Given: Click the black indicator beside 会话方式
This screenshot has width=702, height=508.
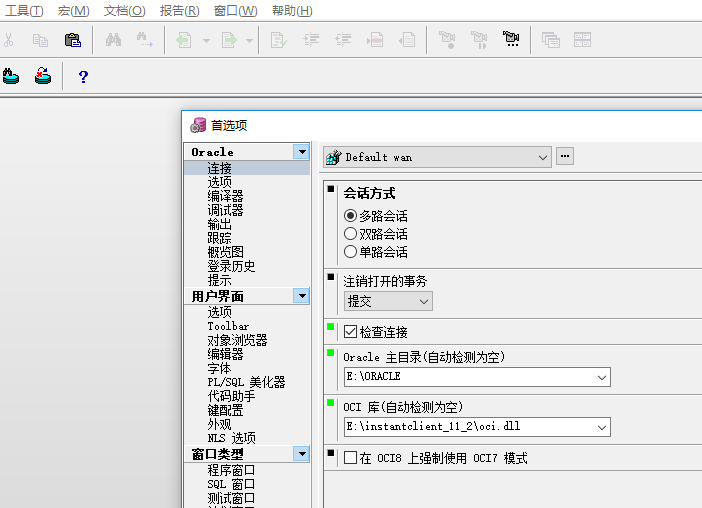Looking at the screenshot, I should [x=331, y=189].
